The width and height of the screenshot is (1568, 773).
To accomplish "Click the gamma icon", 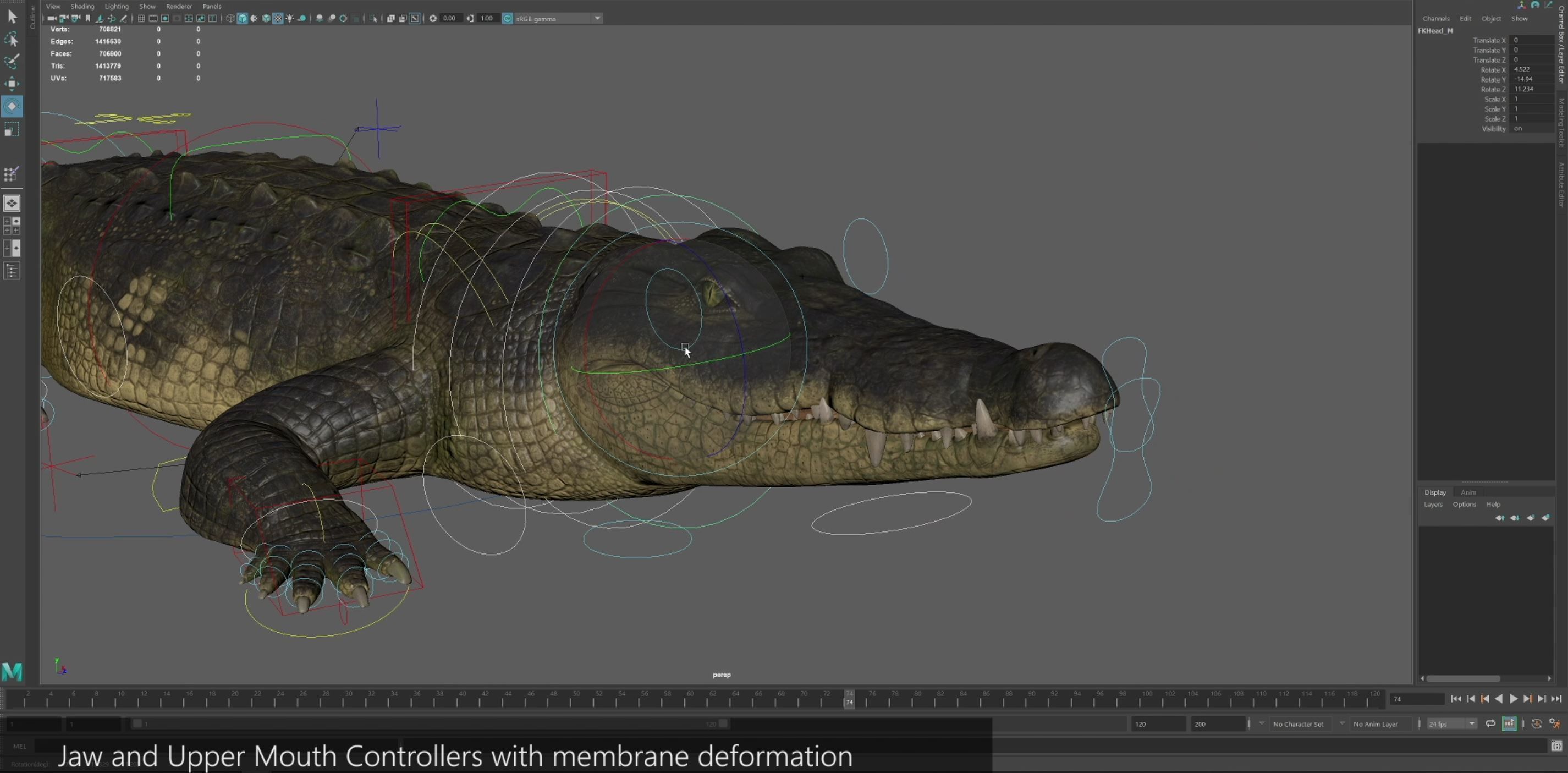I will [x=470, y=18].
